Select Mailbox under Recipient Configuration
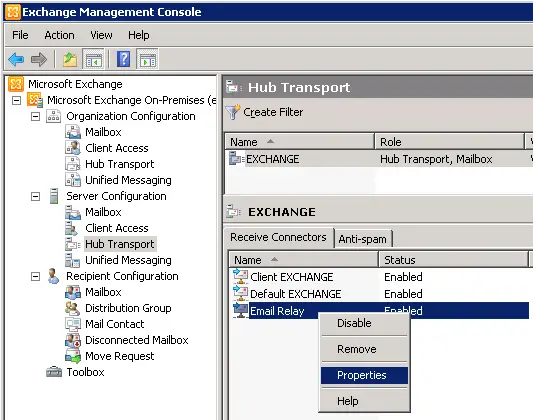 pos(103,292)
